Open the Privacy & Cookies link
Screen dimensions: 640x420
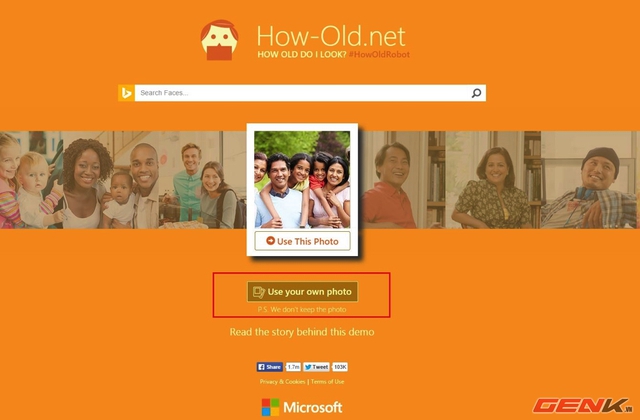[282, 382]
